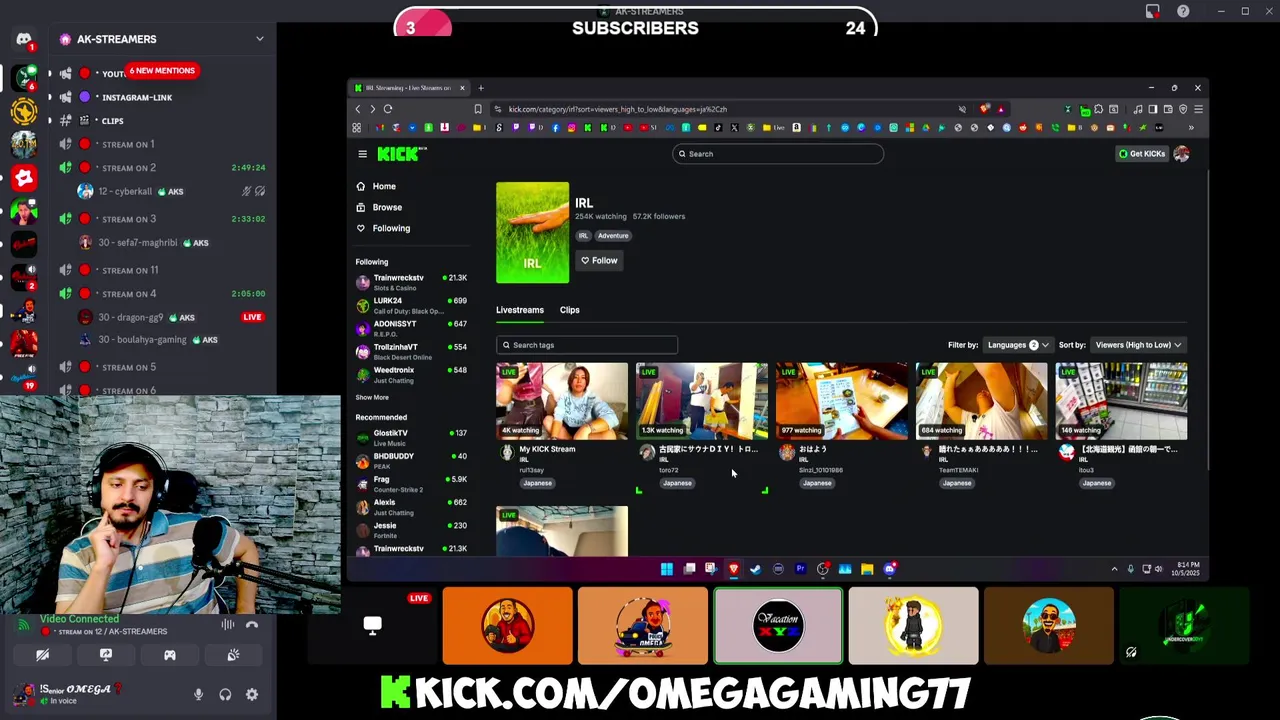The image size is (1280, 720).
Task: Reload the Kick page
Action: (x=388, y=109)
